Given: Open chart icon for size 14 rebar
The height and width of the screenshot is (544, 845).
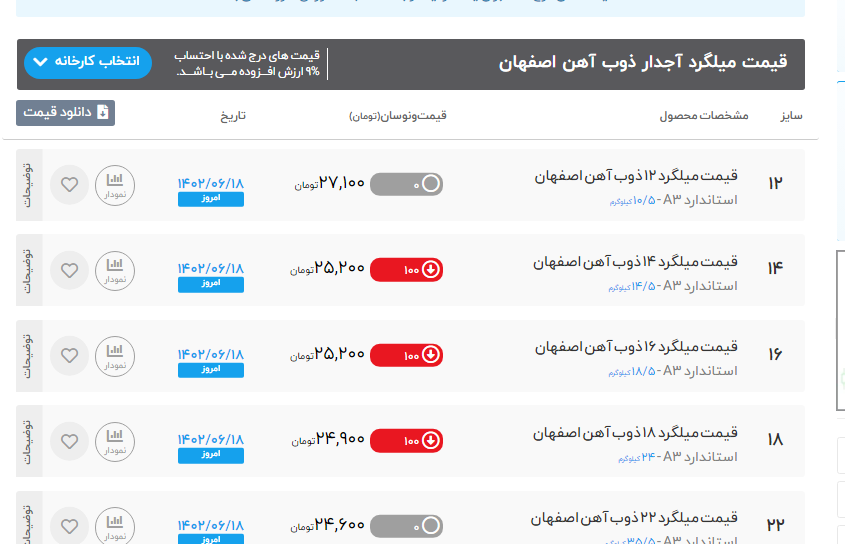Looking at the screenshot, I should (x=114, y=269).
